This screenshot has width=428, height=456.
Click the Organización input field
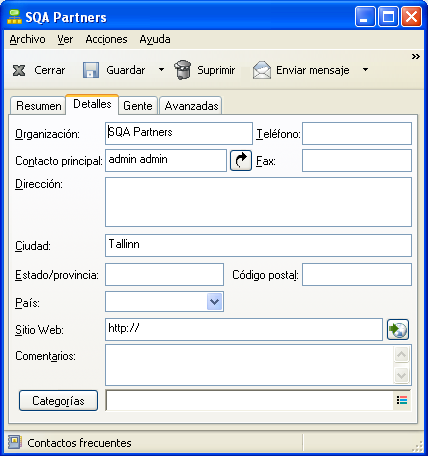coord(179,133)
